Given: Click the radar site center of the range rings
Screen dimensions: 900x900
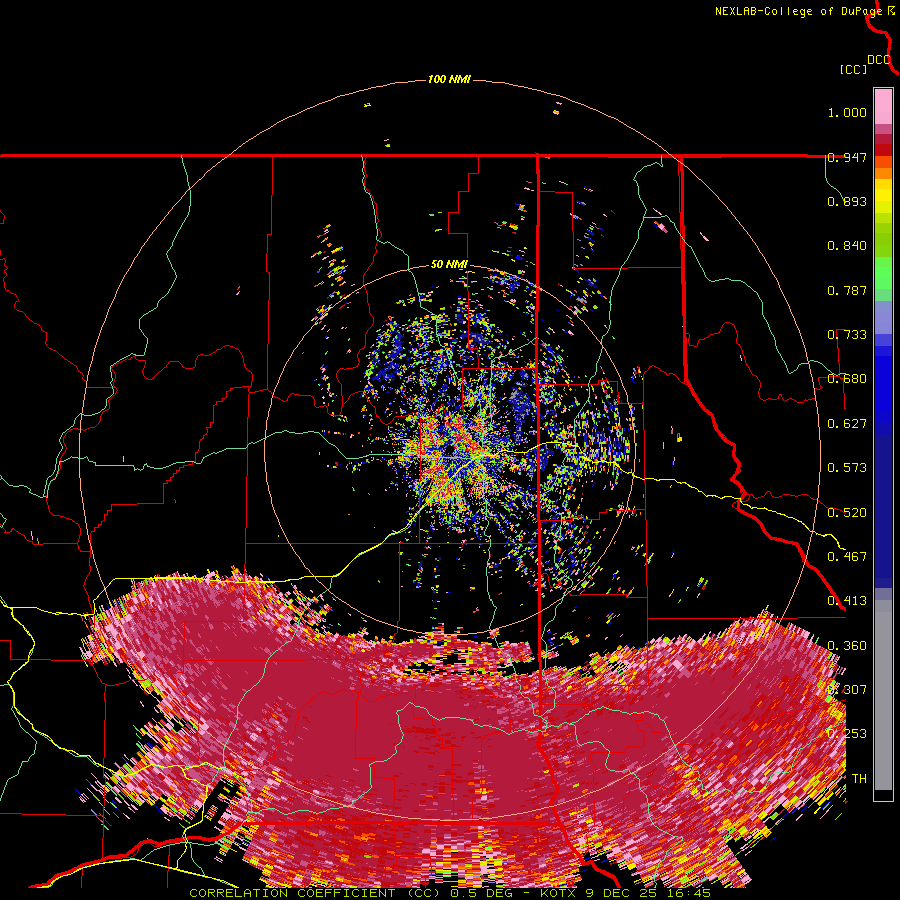Looking at the screenshot, I should pyautogui.click(x=449, y=449).
